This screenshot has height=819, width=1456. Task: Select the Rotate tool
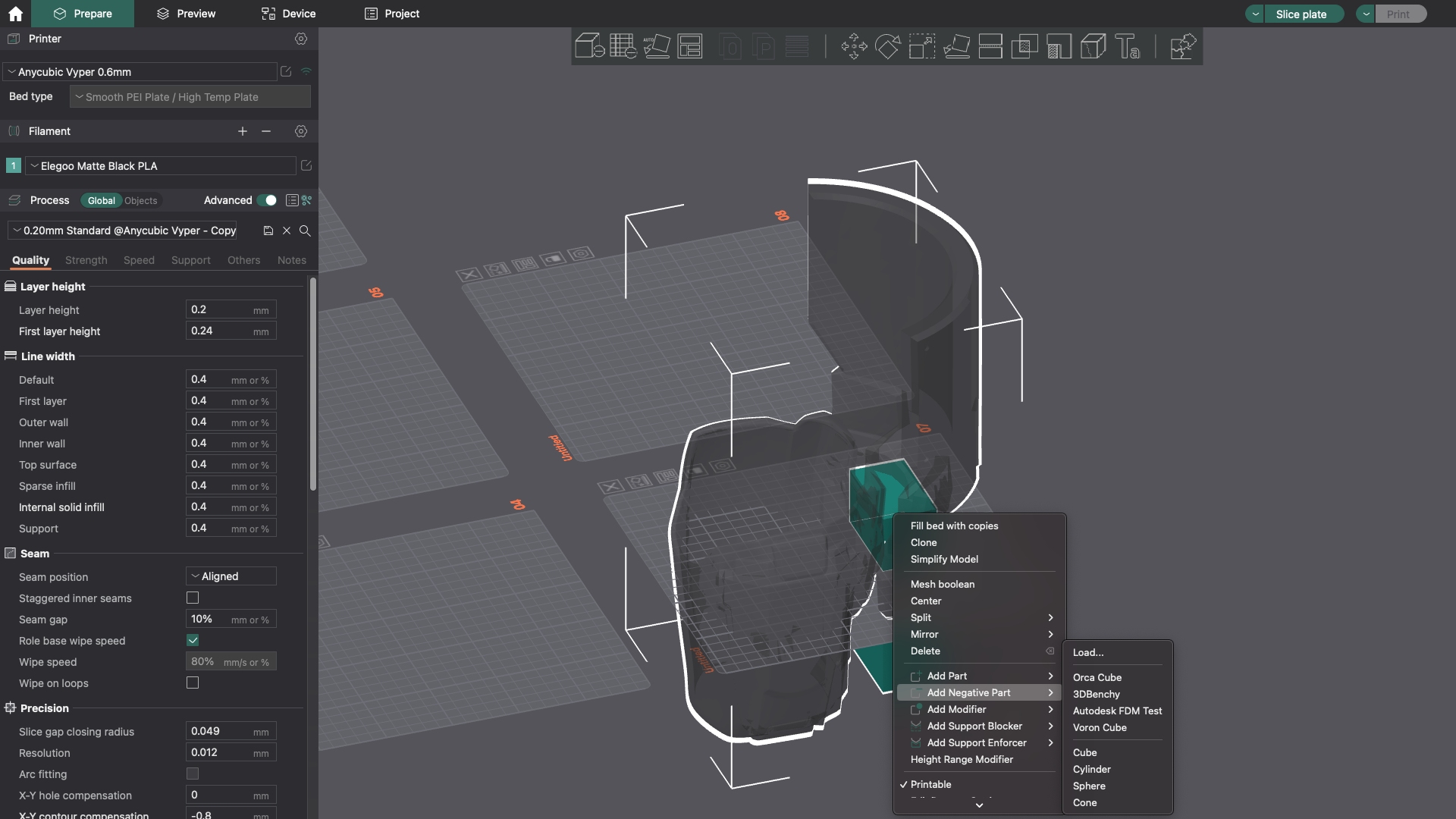887,46
